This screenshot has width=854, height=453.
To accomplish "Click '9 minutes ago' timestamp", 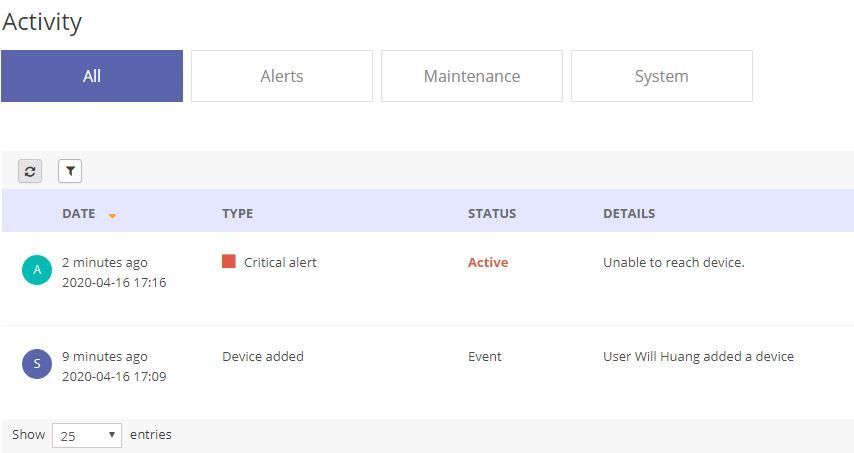I will (105, 357).
